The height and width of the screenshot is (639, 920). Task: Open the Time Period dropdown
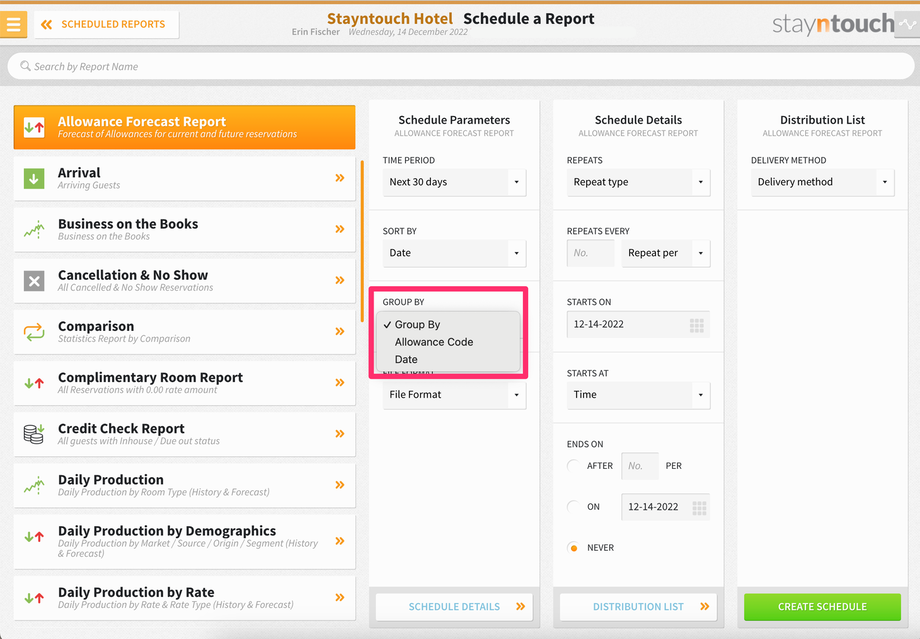454,182
